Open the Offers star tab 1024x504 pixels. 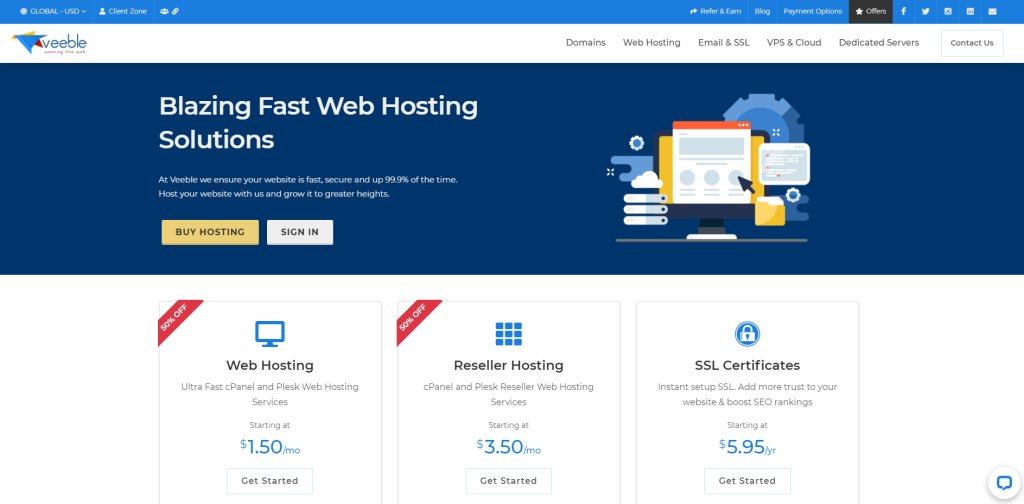coord(871,12)
